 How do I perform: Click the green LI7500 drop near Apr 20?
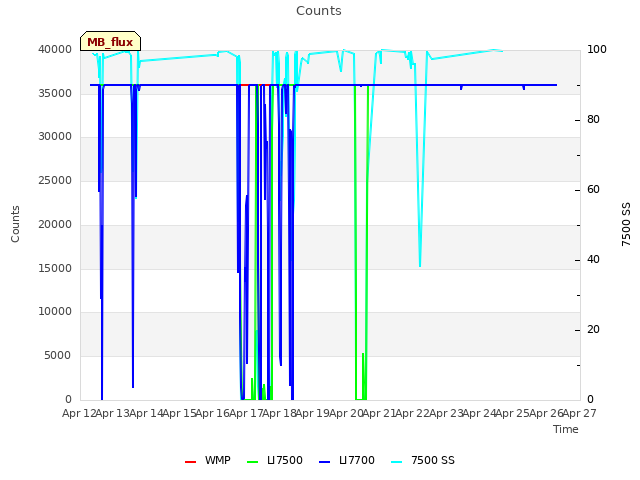tap(361, 245)
